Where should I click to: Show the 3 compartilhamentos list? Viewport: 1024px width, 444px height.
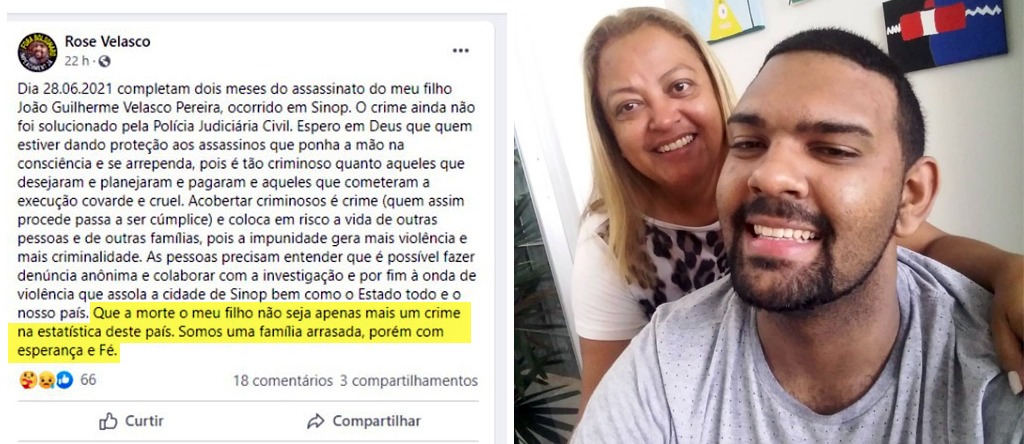(409, 381)
